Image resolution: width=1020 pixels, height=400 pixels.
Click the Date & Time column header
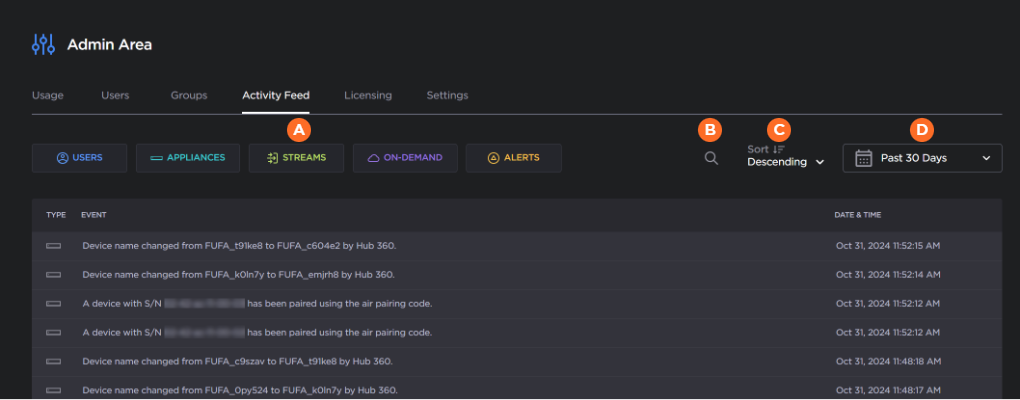tap(858, 215)
